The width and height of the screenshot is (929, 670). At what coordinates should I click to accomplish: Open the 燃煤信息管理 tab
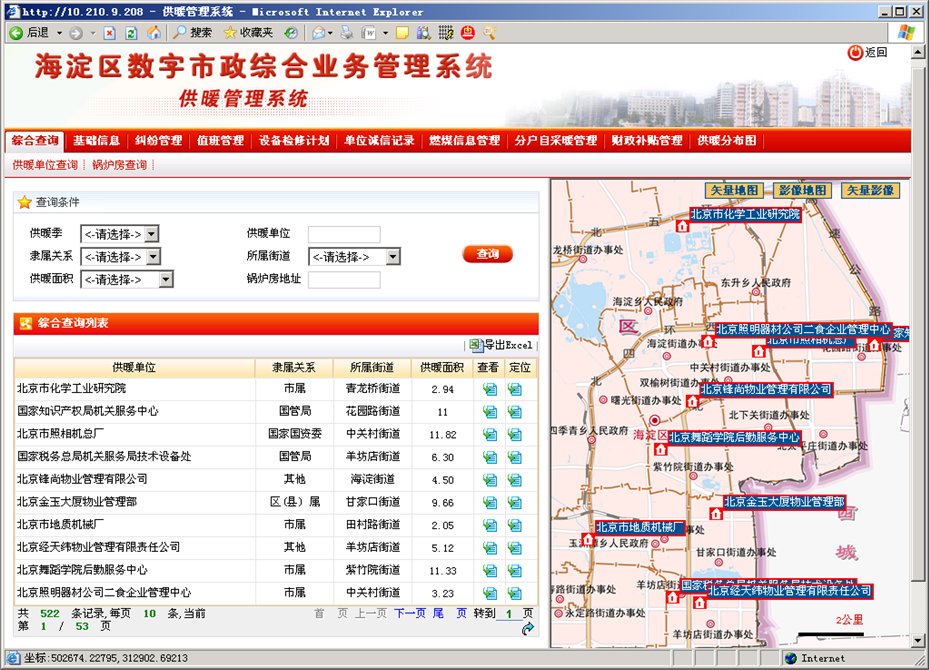[x=464, y=141]
